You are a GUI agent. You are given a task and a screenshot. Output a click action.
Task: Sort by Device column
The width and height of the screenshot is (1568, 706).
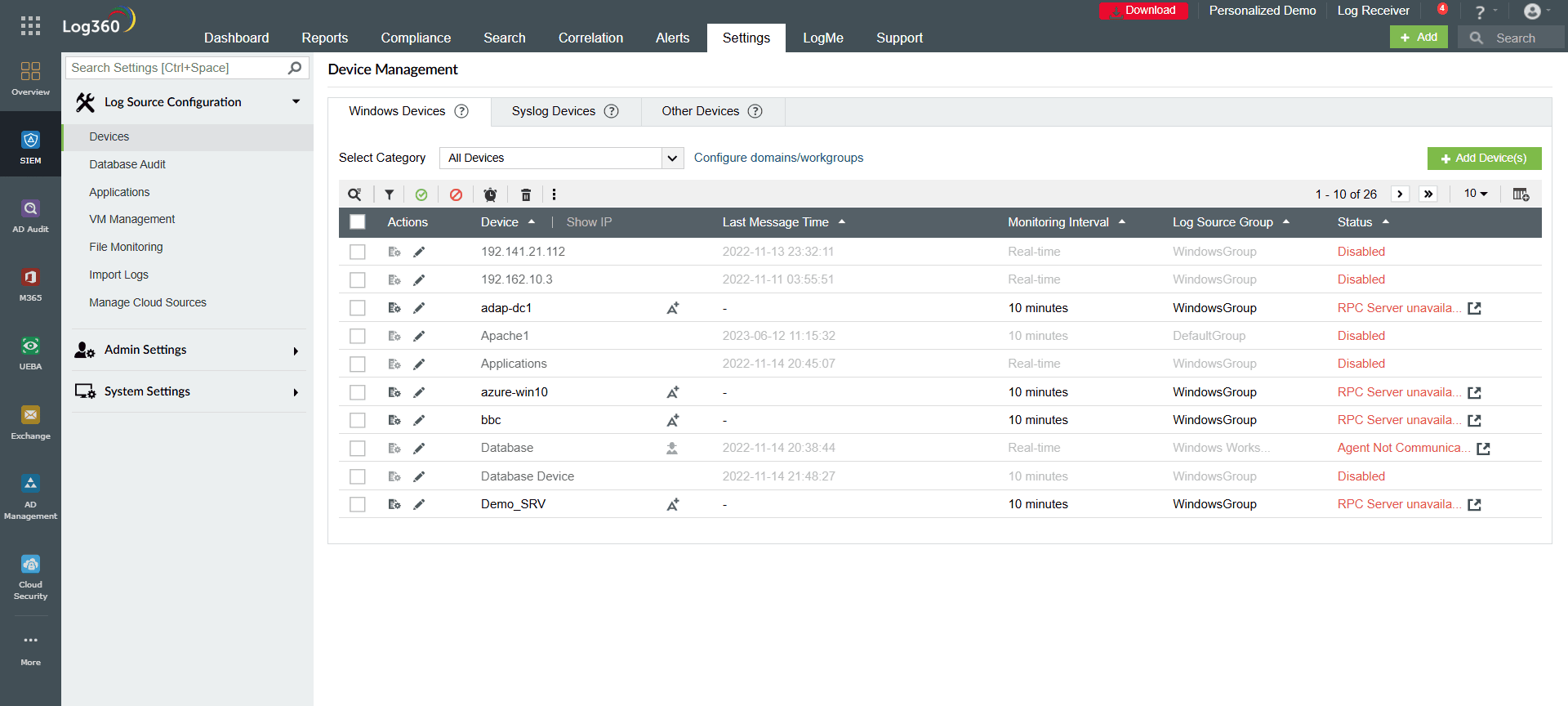[508, 222]
